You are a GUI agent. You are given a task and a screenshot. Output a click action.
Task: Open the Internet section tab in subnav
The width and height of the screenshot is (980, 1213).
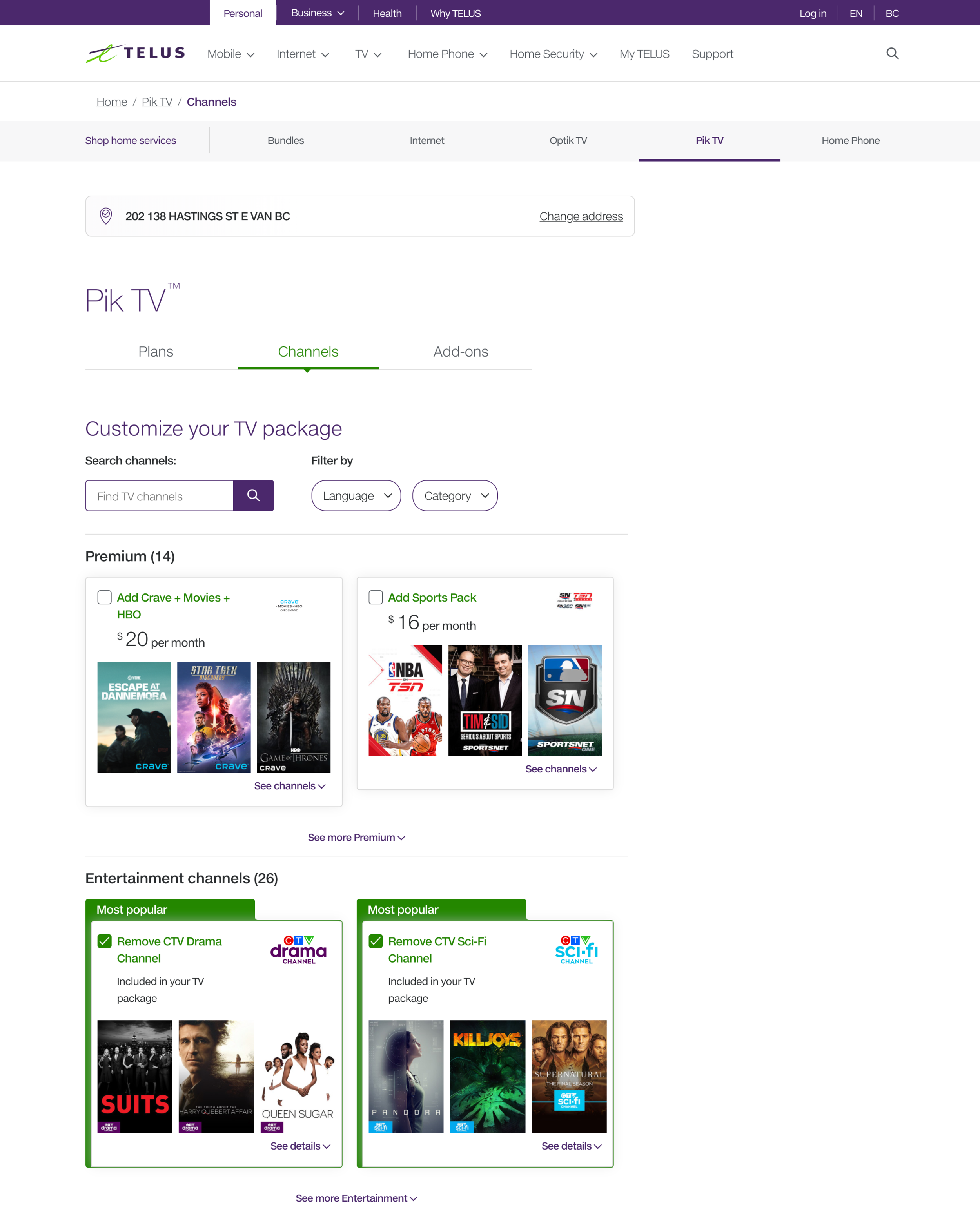click(427, 141)
